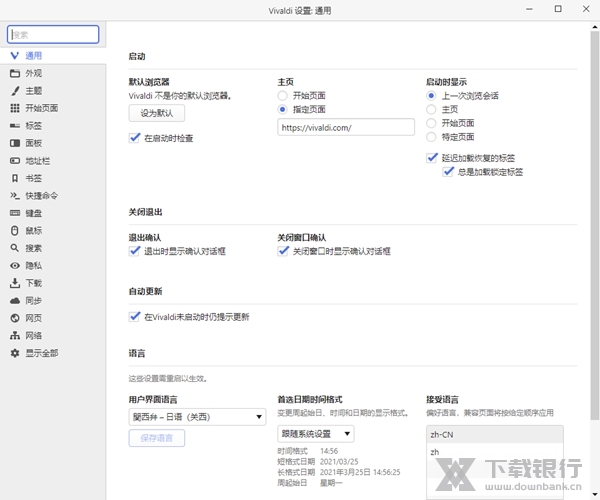Close the Vivaldi settings window
The width and height of the screenshot is (600, 500).
(x=586, y=9)
